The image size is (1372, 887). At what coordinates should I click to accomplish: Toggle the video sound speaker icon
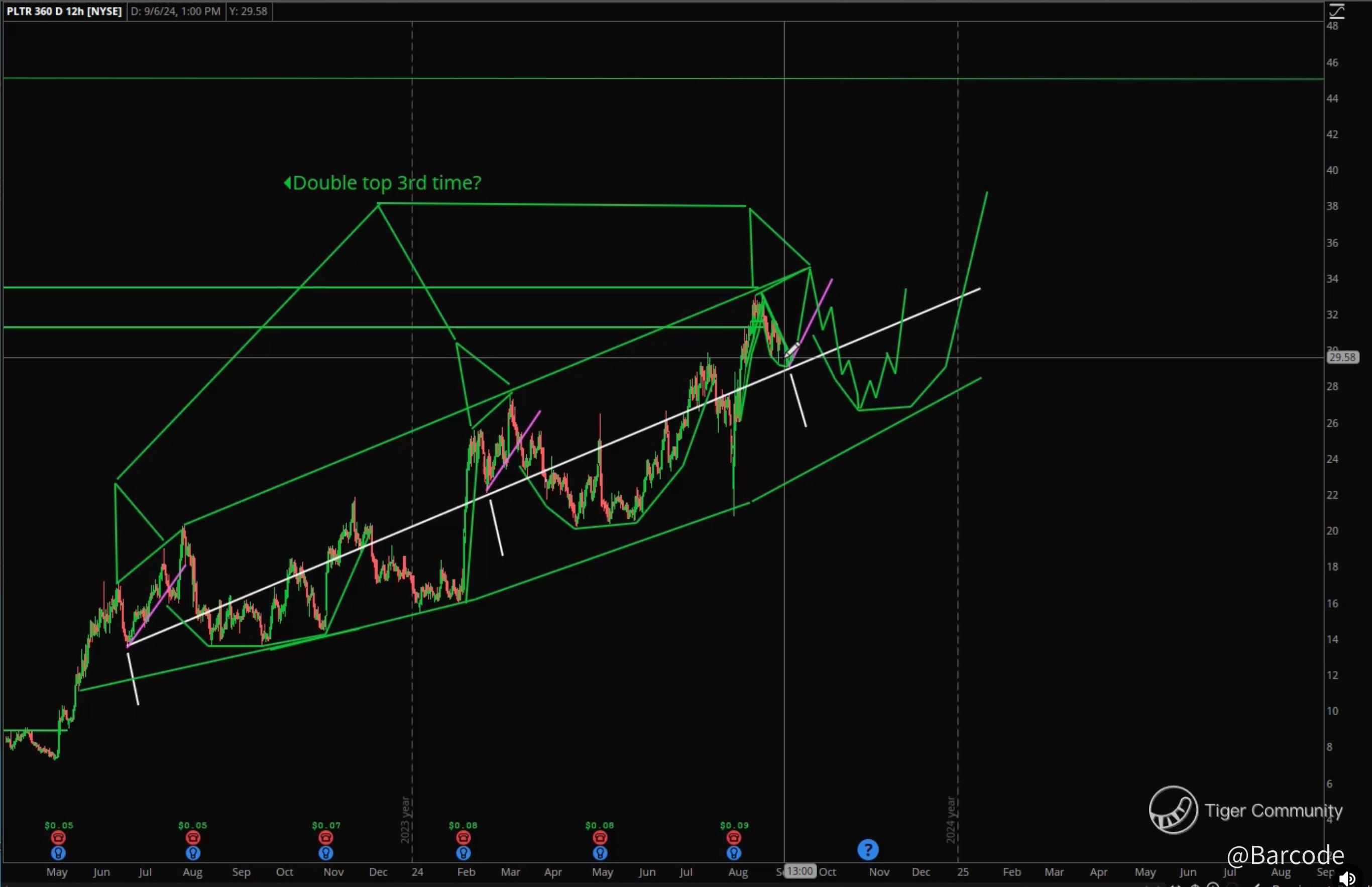[1347, 878]
